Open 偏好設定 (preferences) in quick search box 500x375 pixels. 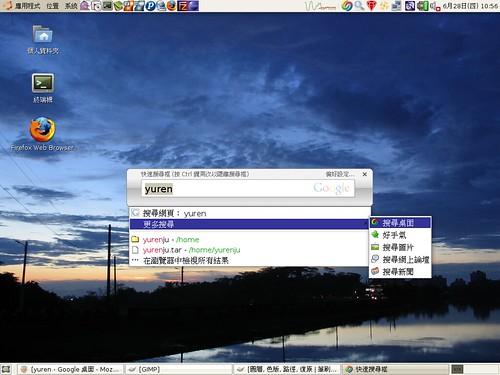340,174
